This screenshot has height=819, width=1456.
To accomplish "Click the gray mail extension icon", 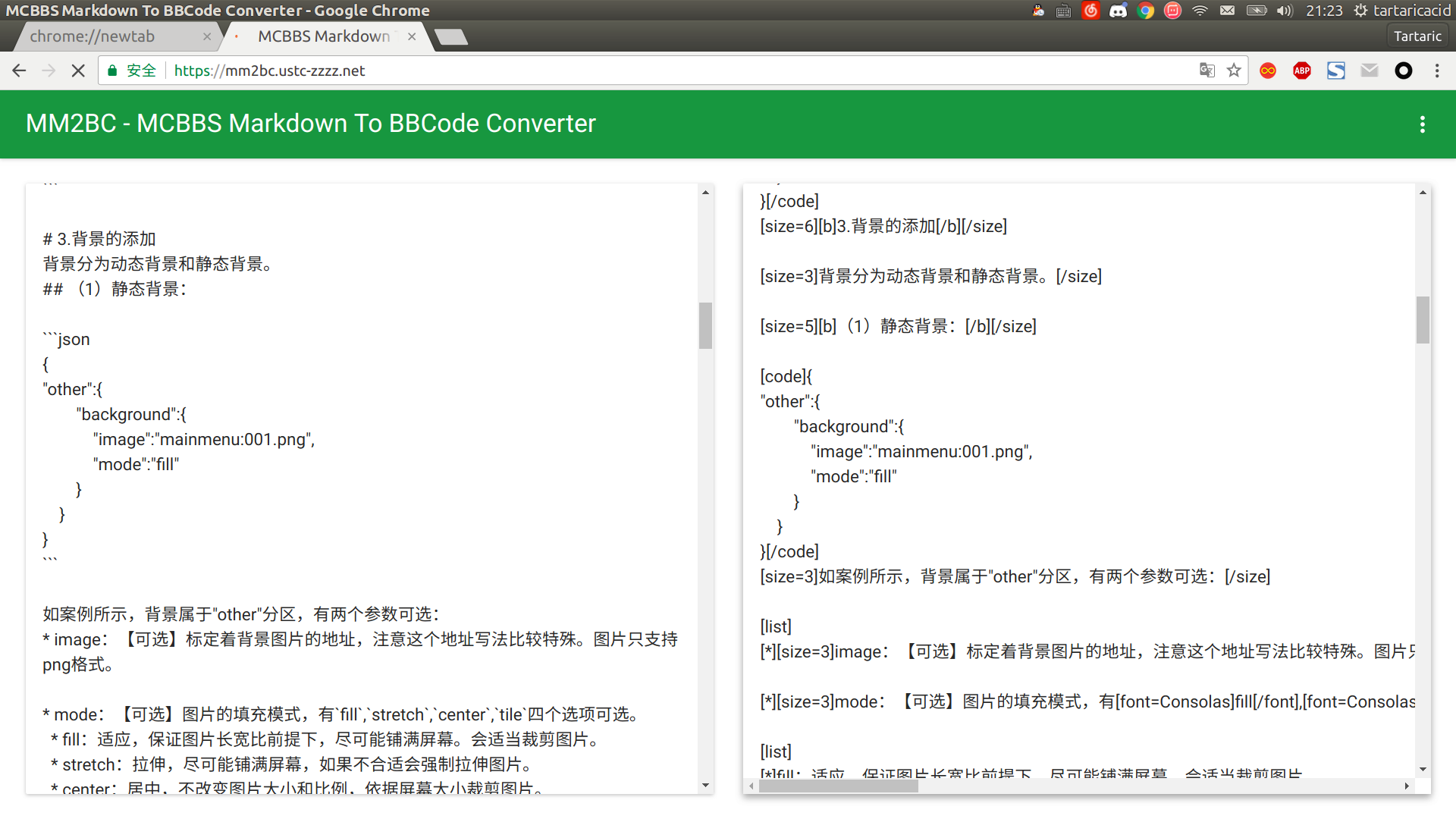I will tap(1370, 71).
